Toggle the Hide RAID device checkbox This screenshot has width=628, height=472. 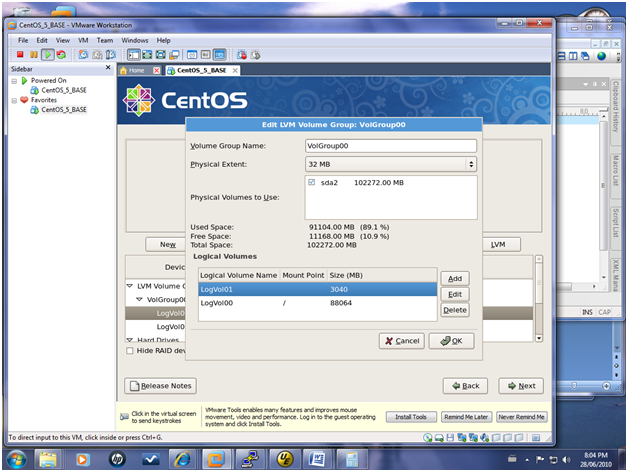tap(129, 351)
